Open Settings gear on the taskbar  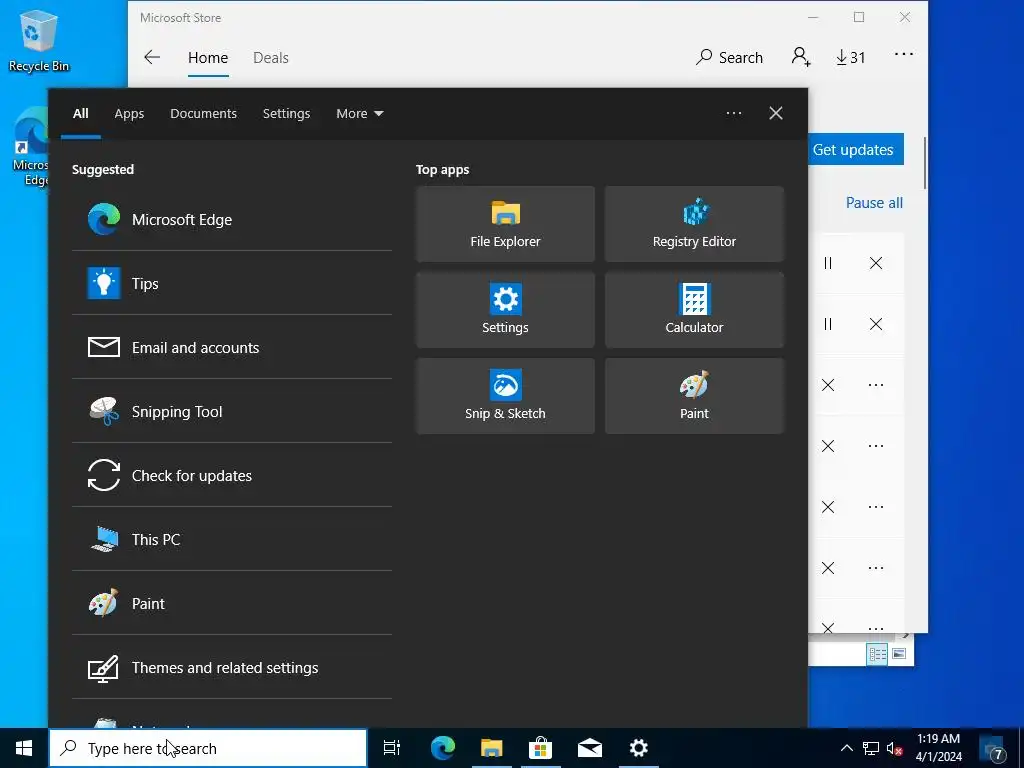point(639,748)
